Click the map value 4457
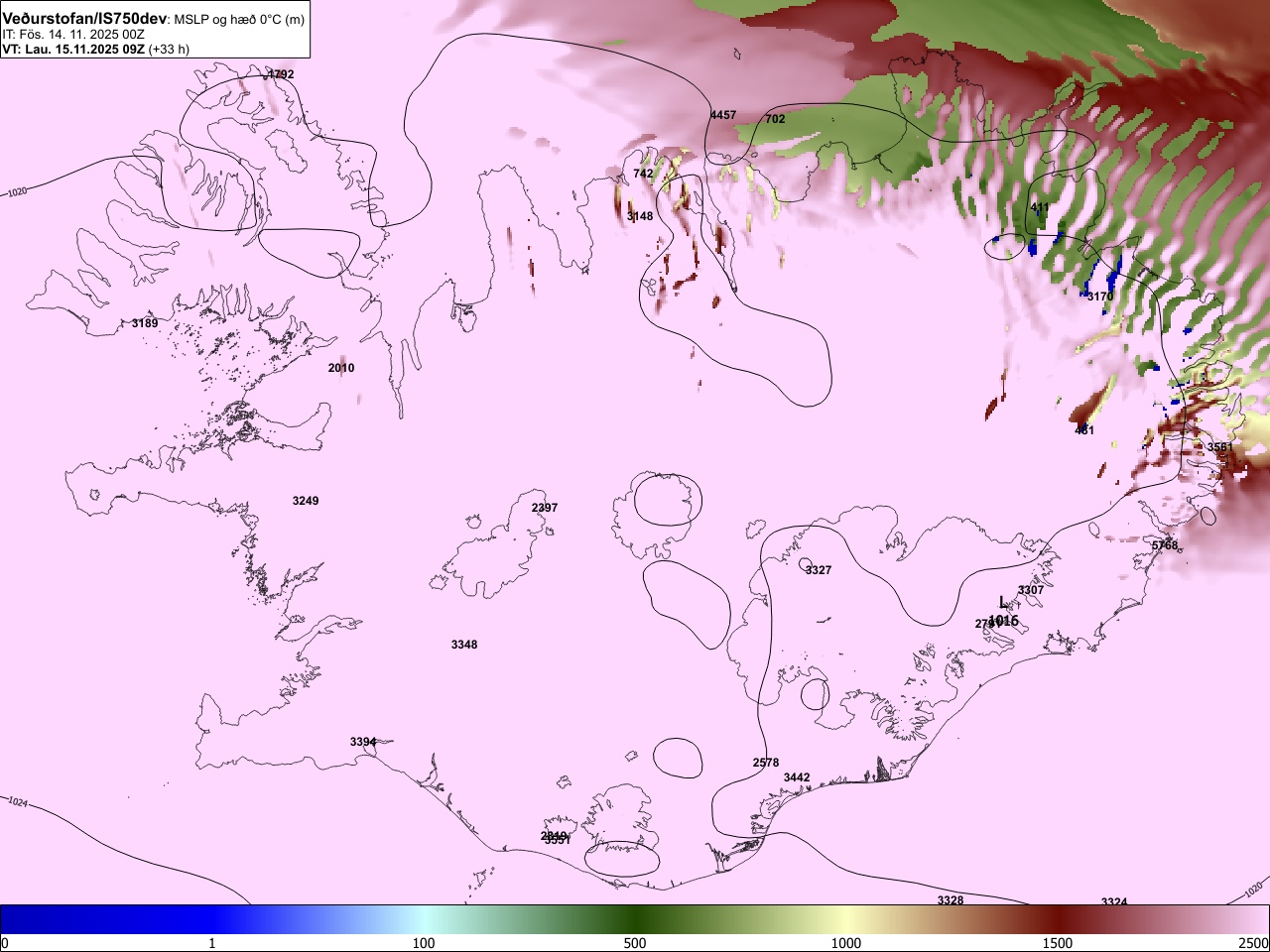1270x952 pixels. pyautogui.click(x=723, y=115)
